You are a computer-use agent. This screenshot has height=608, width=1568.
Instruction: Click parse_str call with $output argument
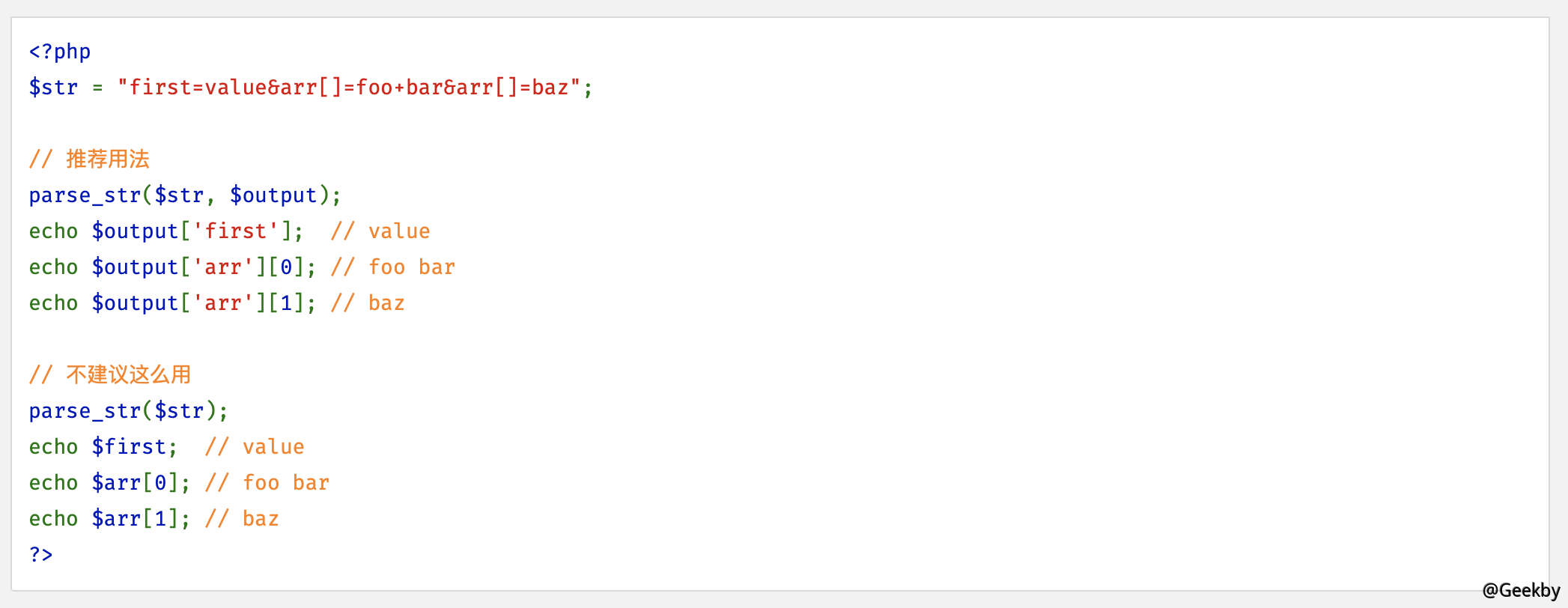tap(185, 195)
